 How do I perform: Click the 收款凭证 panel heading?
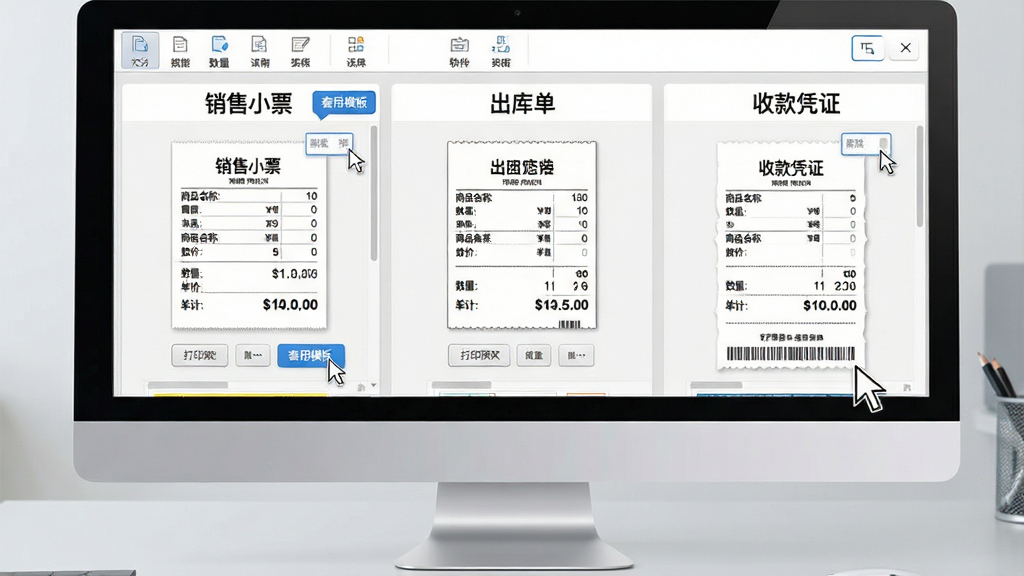(796, 103)
